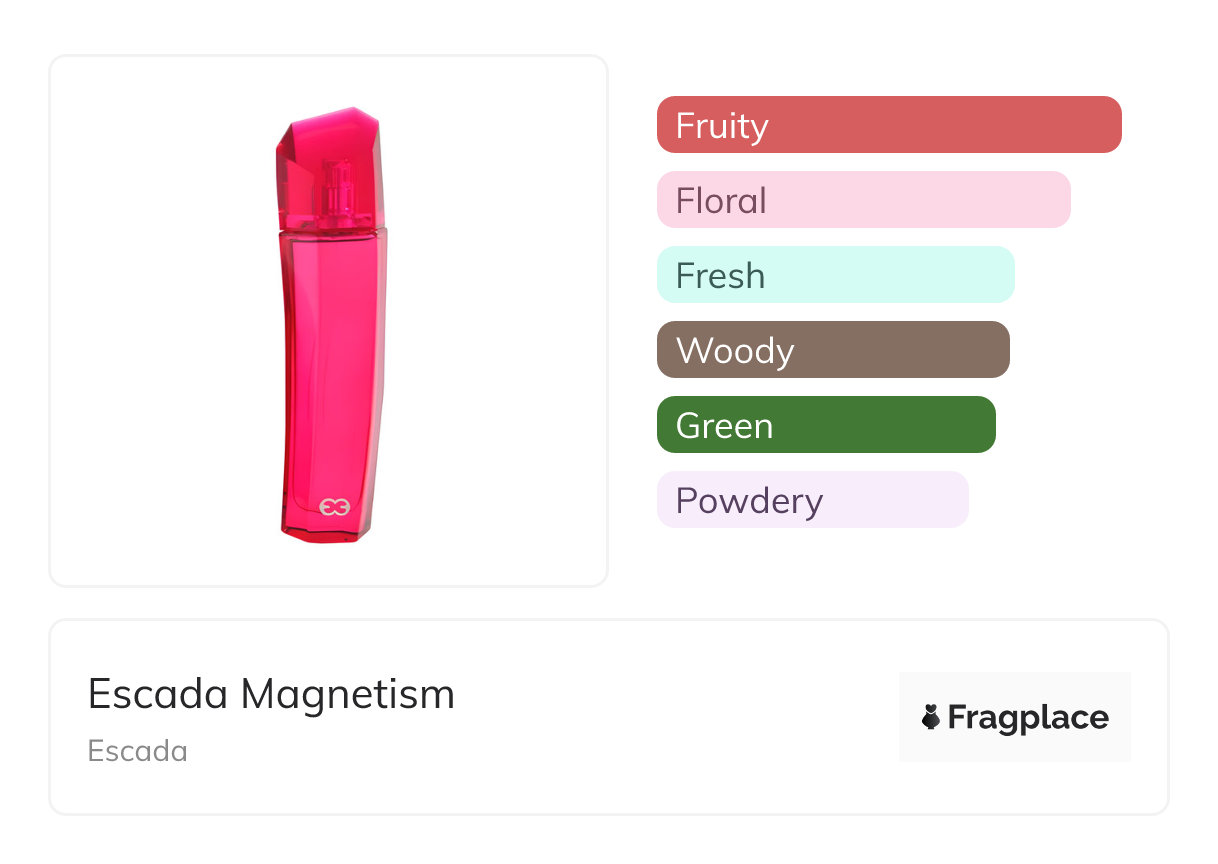Open the Escada Magnetism title
The image size is (1218, 864).
pos(271,694)
